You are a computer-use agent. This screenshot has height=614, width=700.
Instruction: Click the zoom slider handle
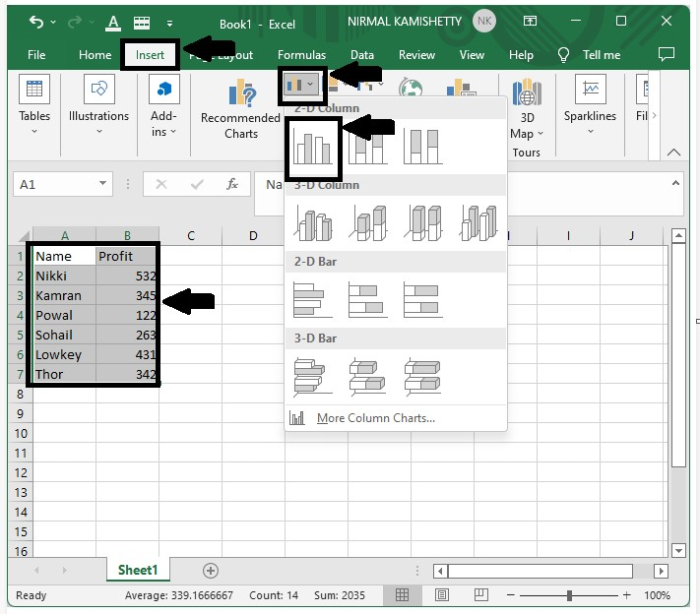click(569, 595)
